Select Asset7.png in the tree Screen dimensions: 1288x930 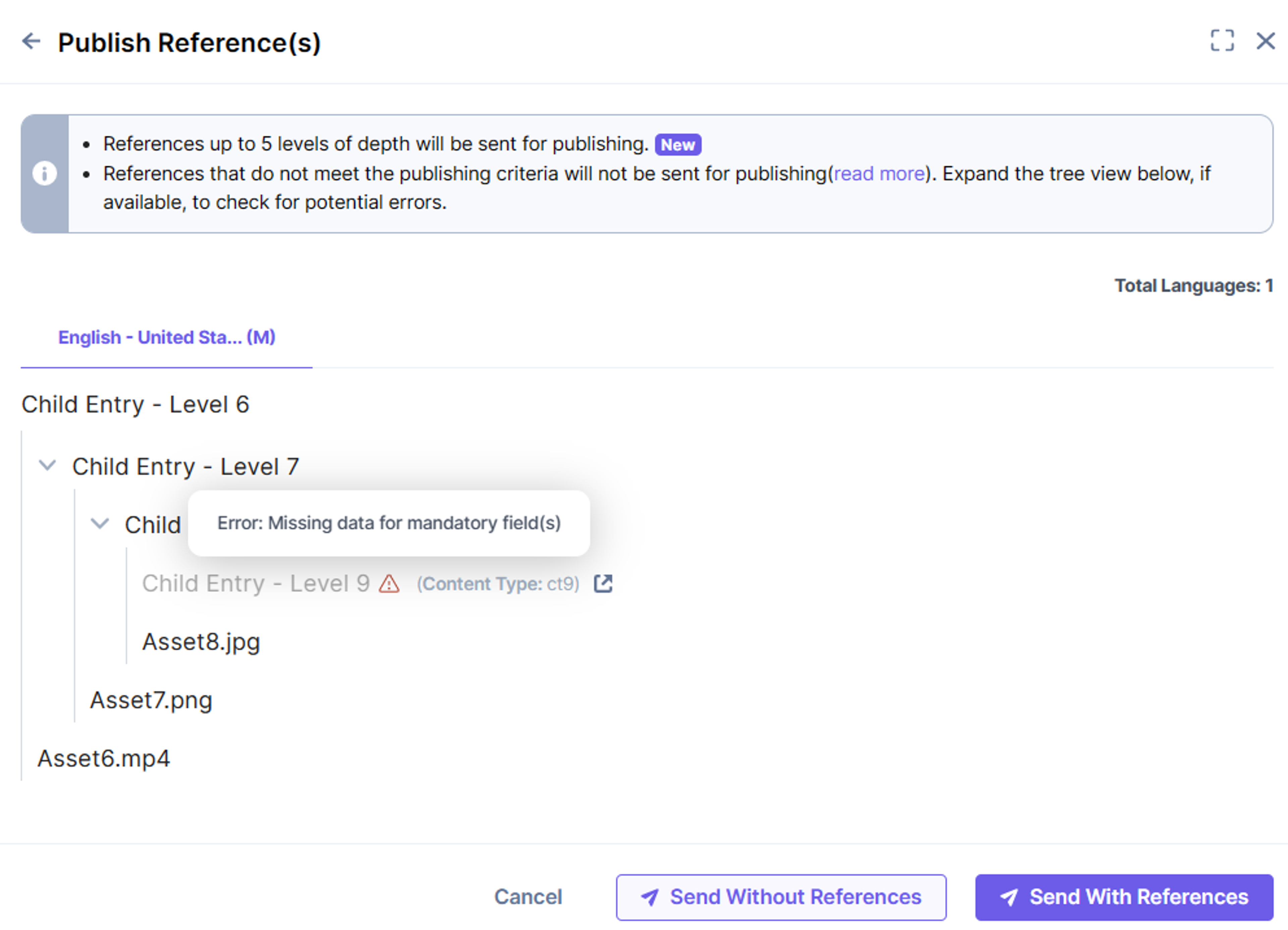coord(151,701)
